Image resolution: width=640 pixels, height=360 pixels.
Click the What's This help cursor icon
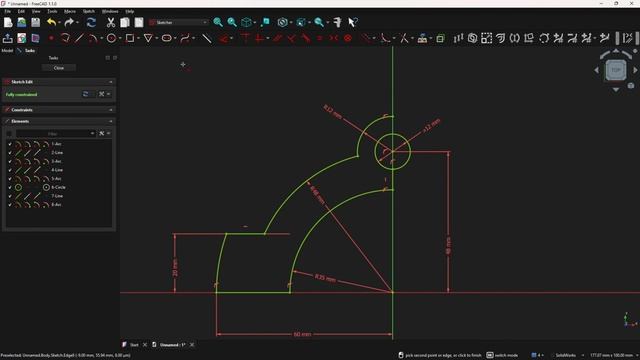(x=353, y=22)
